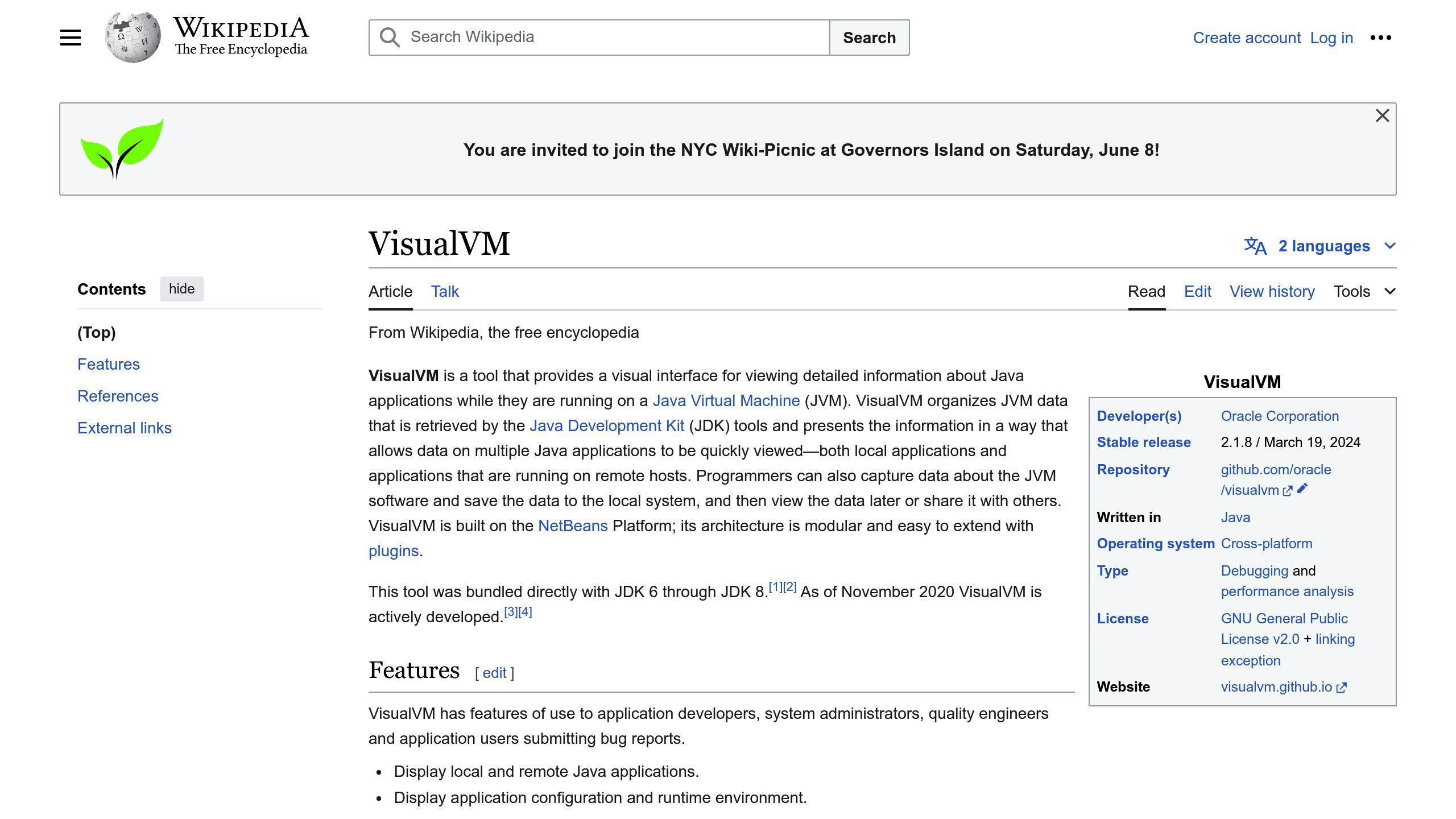This screenshot has width=1456, height=819.
Task: Open the performance analysis link
Action: click(1287, 591)
